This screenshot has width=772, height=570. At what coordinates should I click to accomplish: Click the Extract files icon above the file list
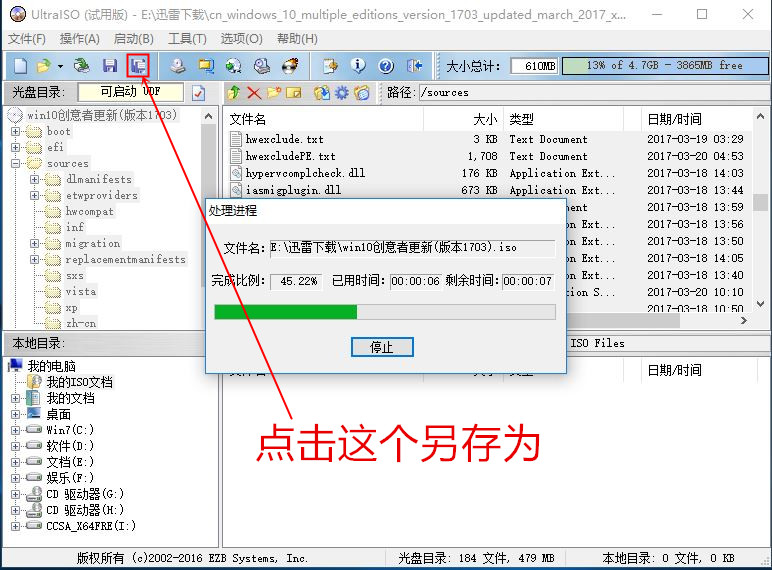pos(322,93)
